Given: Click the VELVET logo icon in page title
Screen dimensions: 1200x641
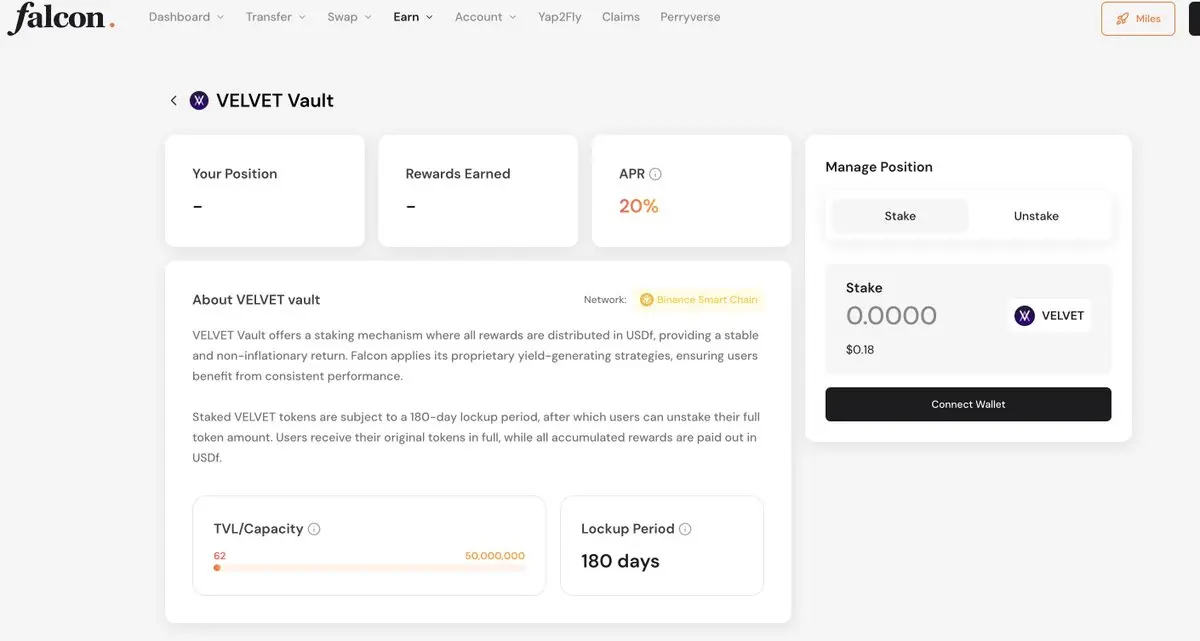Looking at the screenshot, I should click(x=199, y=101).
